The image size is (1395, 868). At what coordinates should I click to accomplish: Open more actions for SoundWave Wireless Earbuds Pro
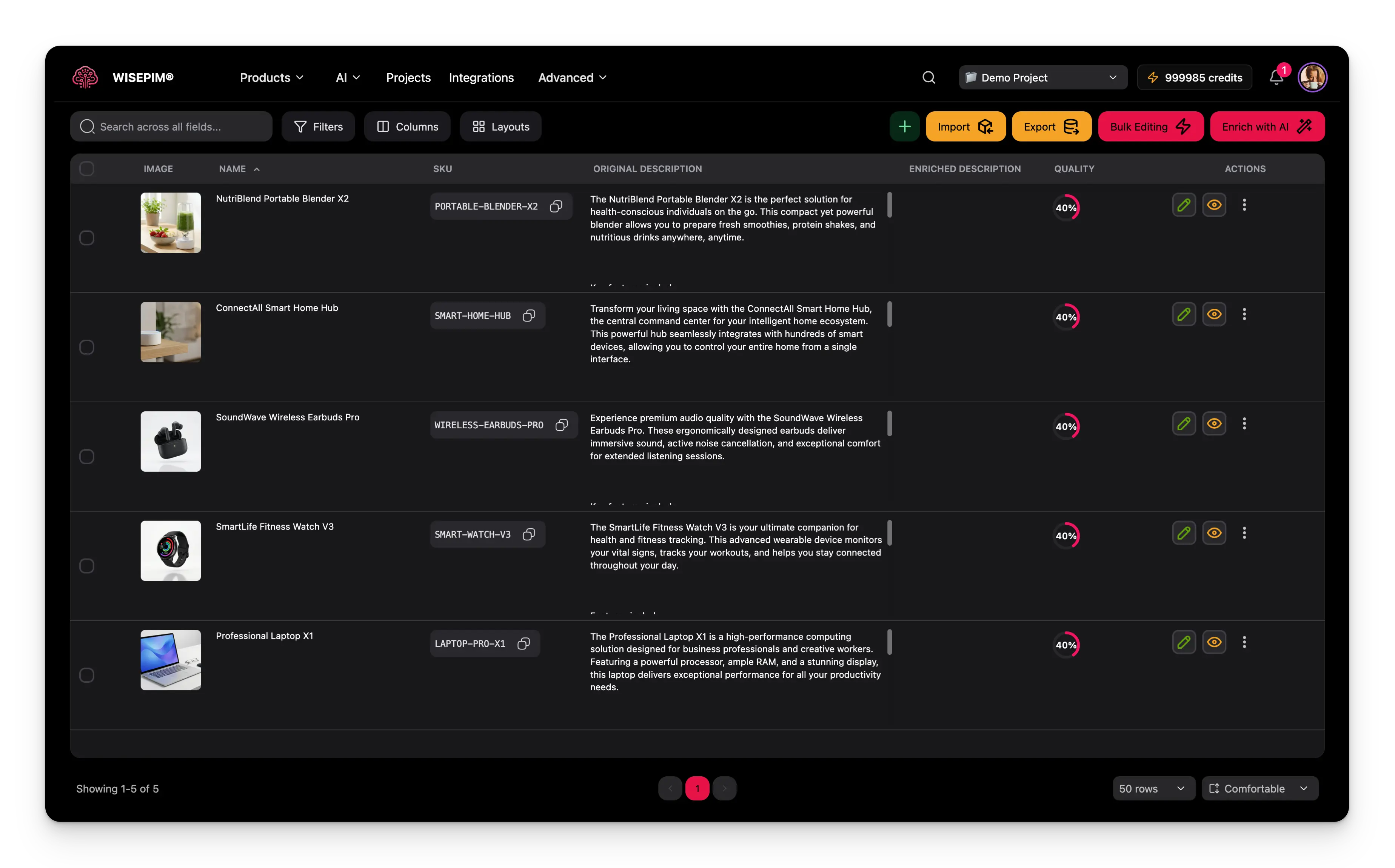[x=1245, y=423]
